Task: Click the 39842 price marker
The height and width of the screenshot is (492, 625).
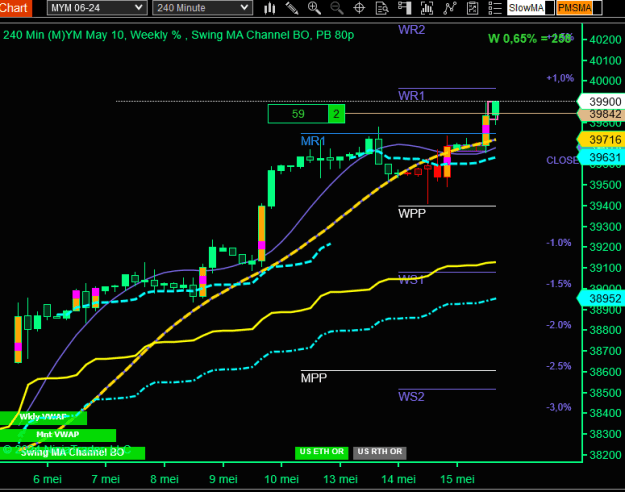Action: coord(602,114)
